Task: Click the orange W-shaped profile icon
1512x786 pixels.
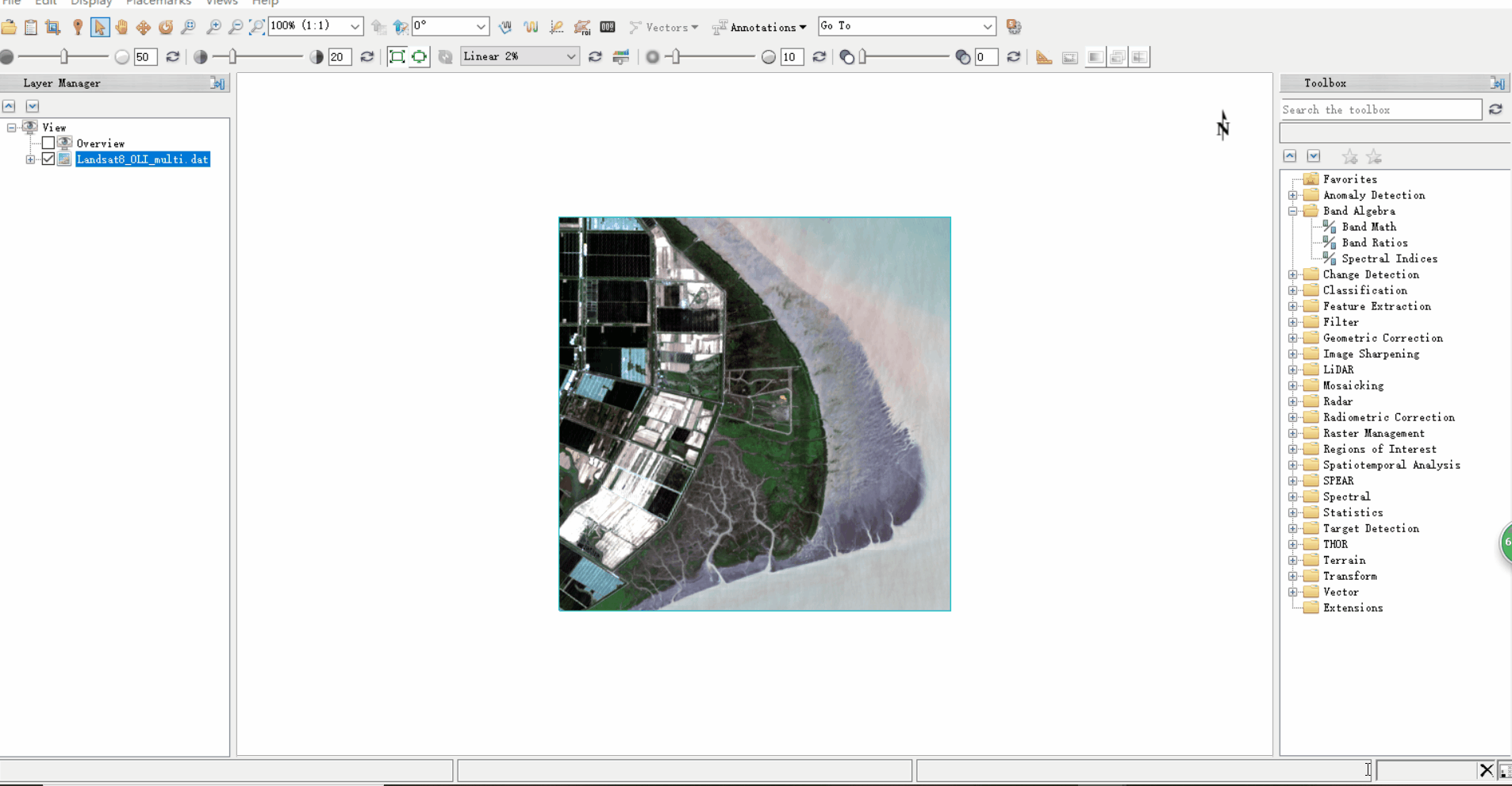Action: (531, 27)
